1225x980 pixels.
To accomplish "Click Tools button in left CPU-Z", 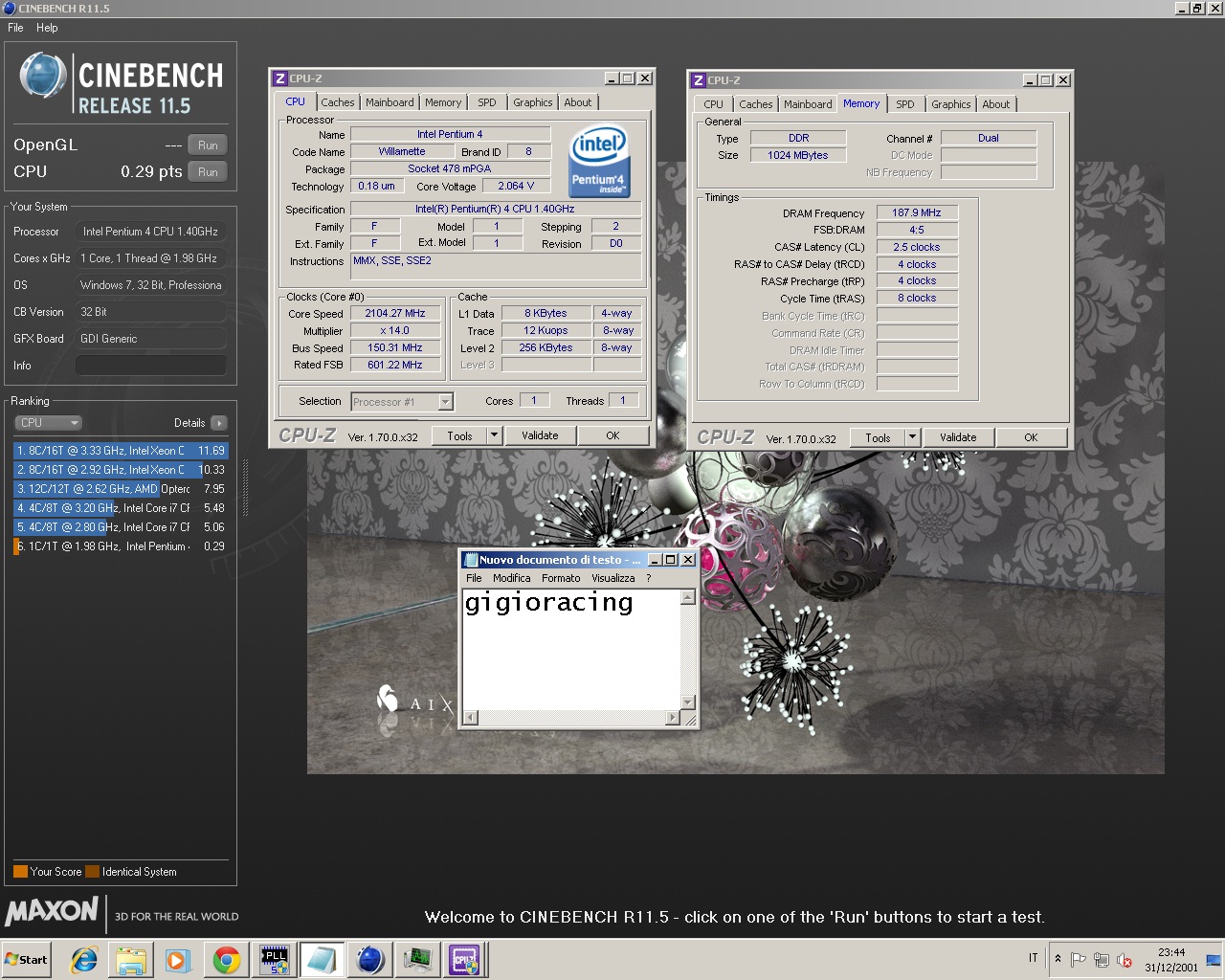I will (460, 436).
